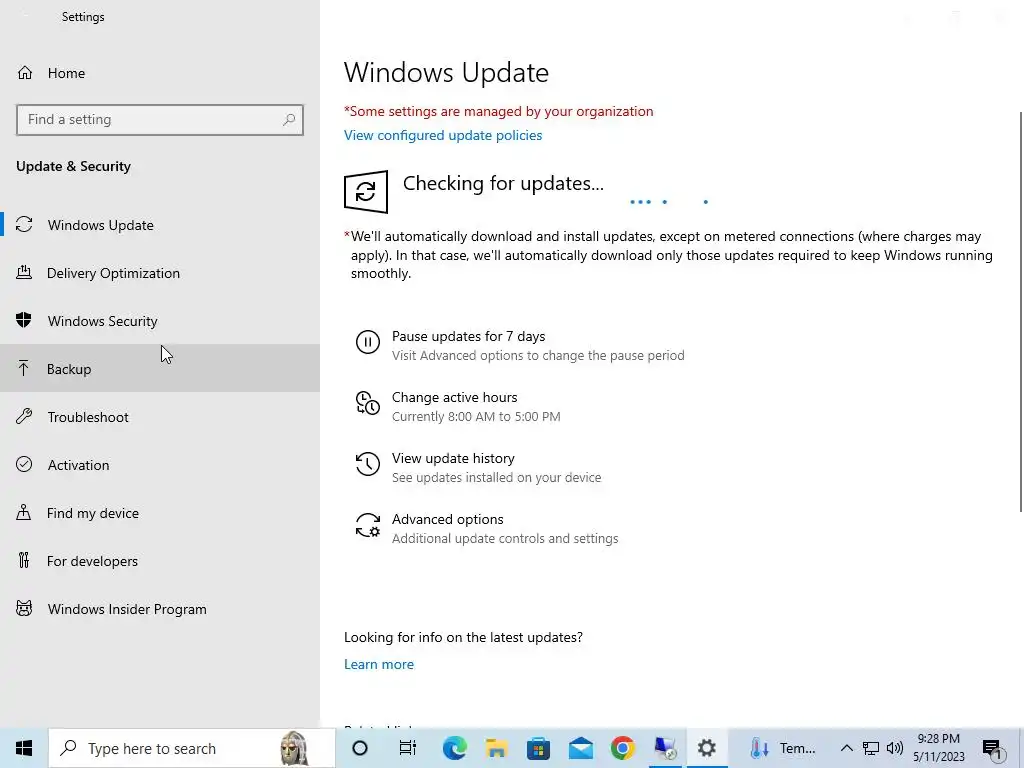Select Activation in sidebar
1024x768 pixels.
[160, 464]
